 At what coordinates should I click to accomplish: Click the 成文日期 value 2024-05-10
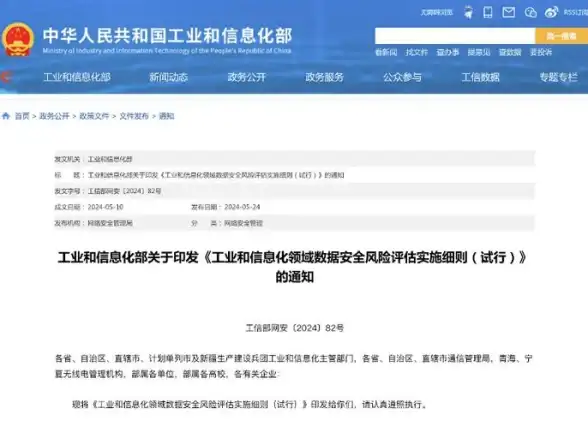click(x=105, y=207)
